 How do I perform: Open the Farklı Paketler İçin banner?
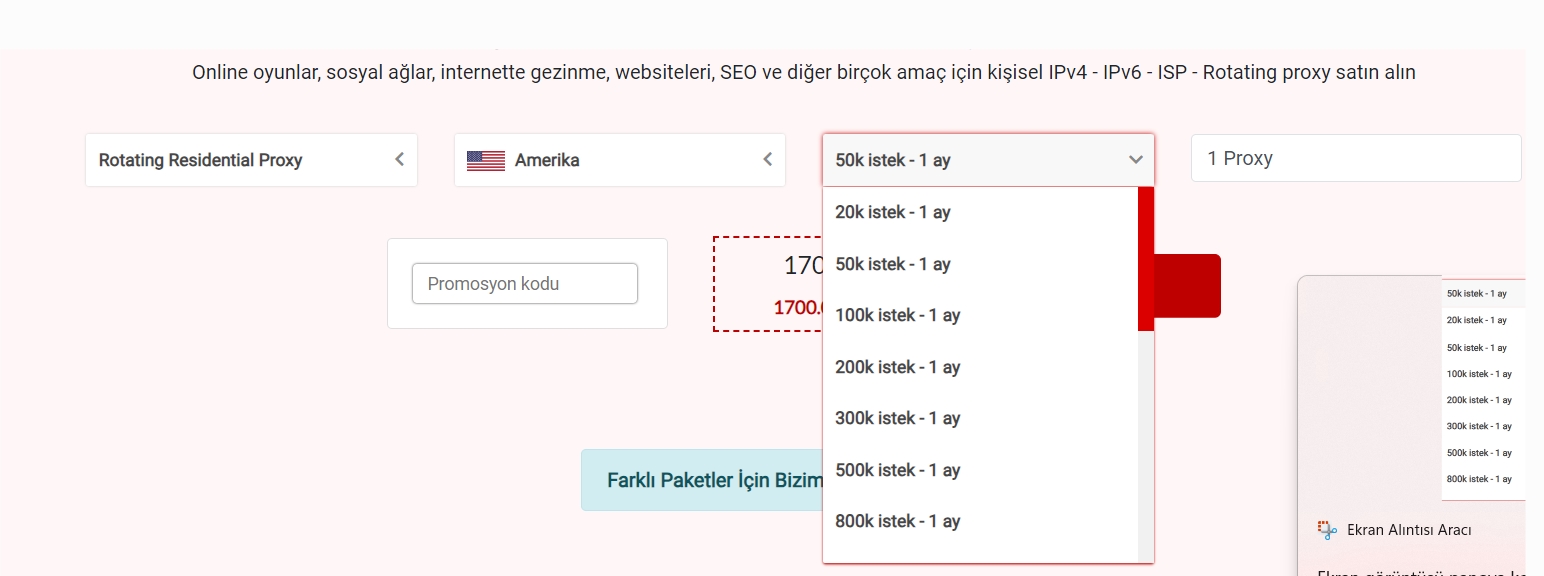[702, 480]
